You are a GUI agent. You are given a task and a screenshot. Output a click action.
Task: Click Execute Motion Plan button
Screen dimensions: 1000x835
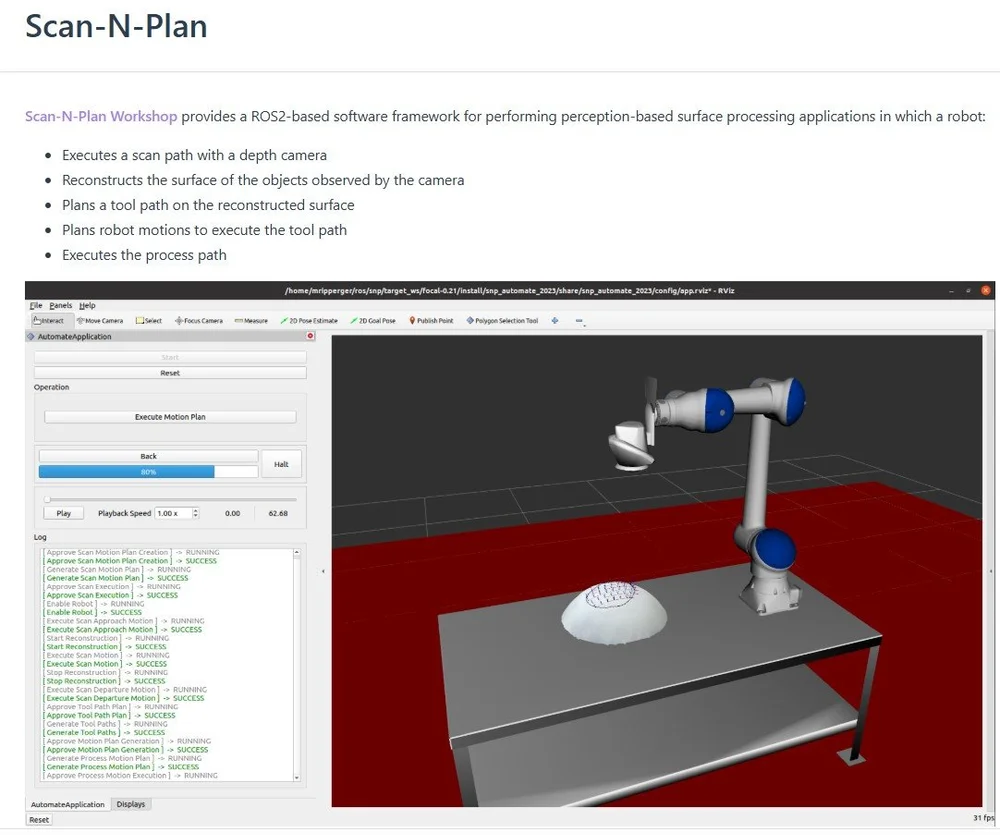(x=170, y=417)
